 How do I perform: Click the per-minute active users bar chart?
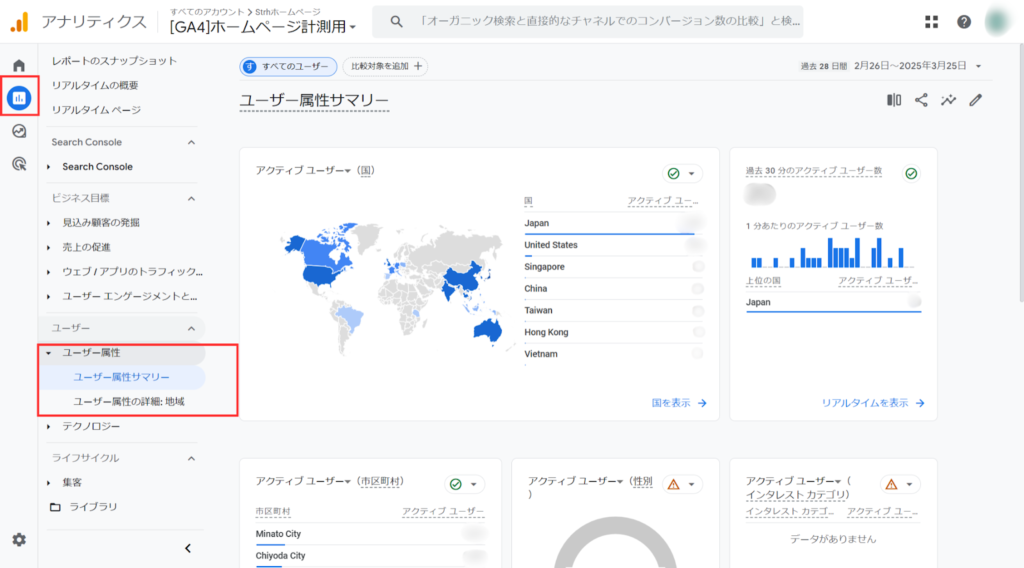pyautogui.click(x=829, y=253)
